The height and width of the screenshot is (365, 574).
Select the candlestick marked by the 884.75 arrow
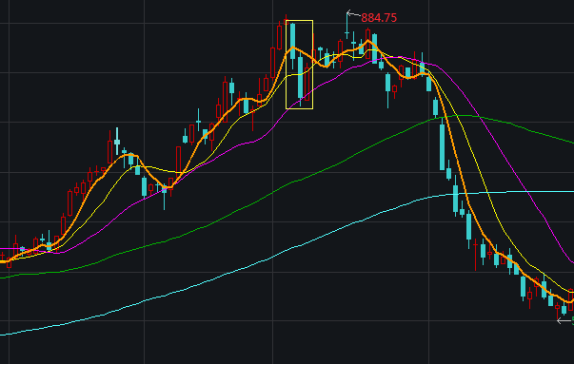coord(347,26)
